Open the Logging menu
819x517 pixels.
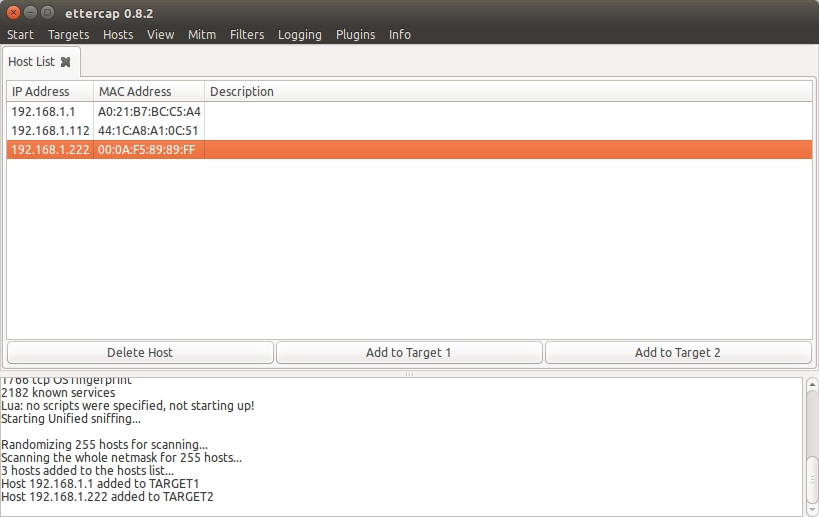coord(300,34)
